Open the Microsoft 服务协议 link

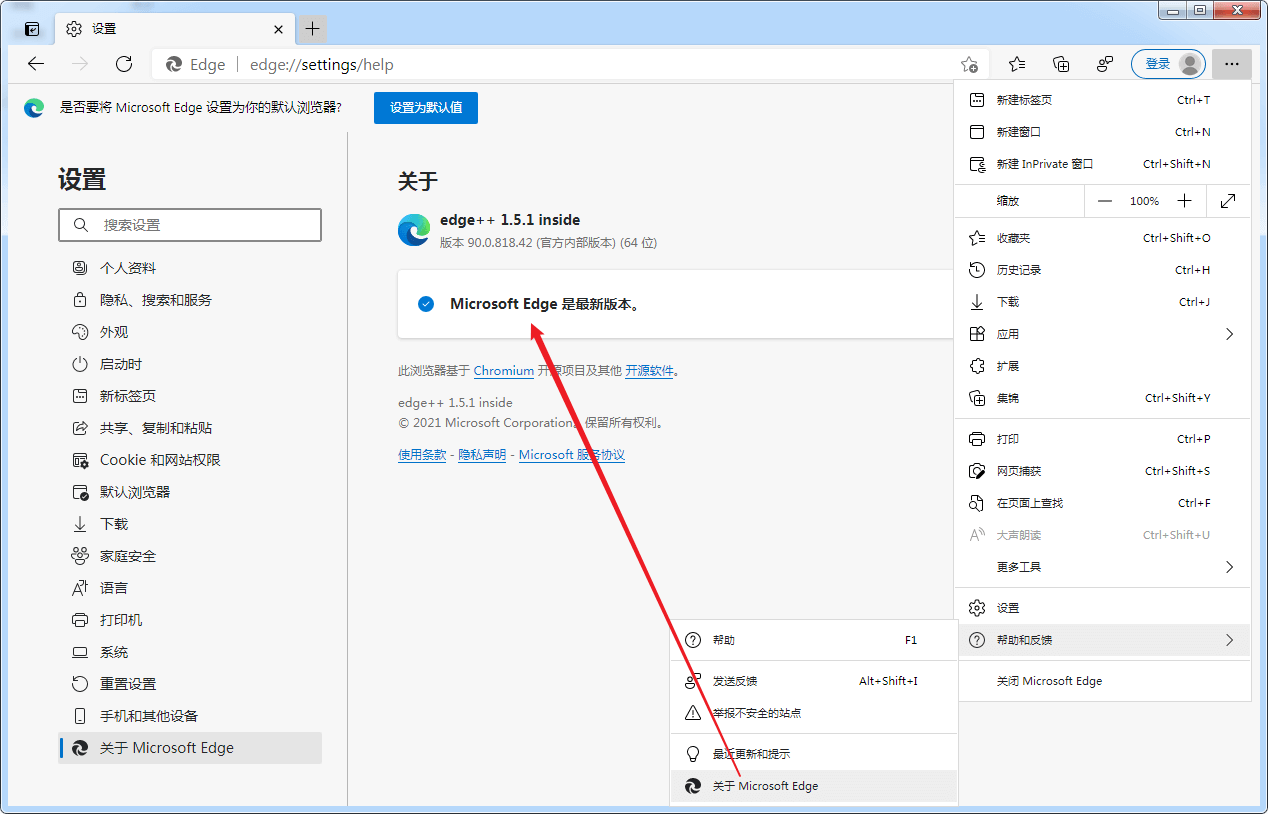pyautogui.click(x=572, y=455)
